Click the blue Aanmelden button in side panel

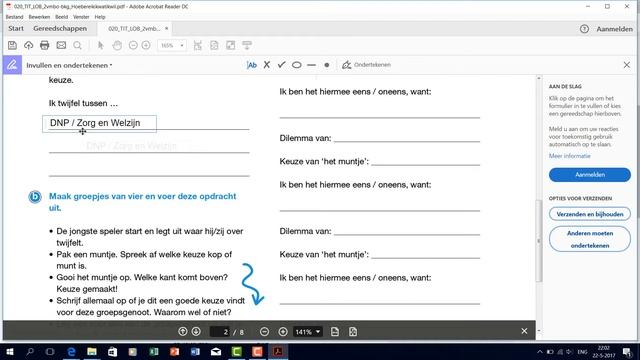[590, 175]
